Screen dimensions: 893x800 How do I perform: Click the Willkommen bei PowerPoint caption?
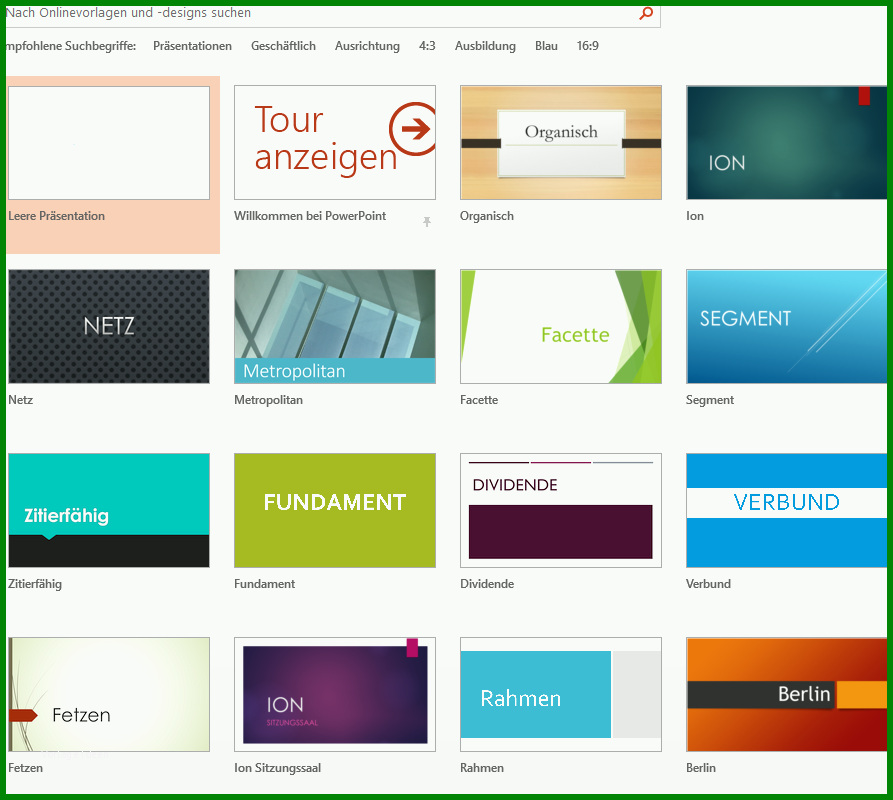coord(310,216)
